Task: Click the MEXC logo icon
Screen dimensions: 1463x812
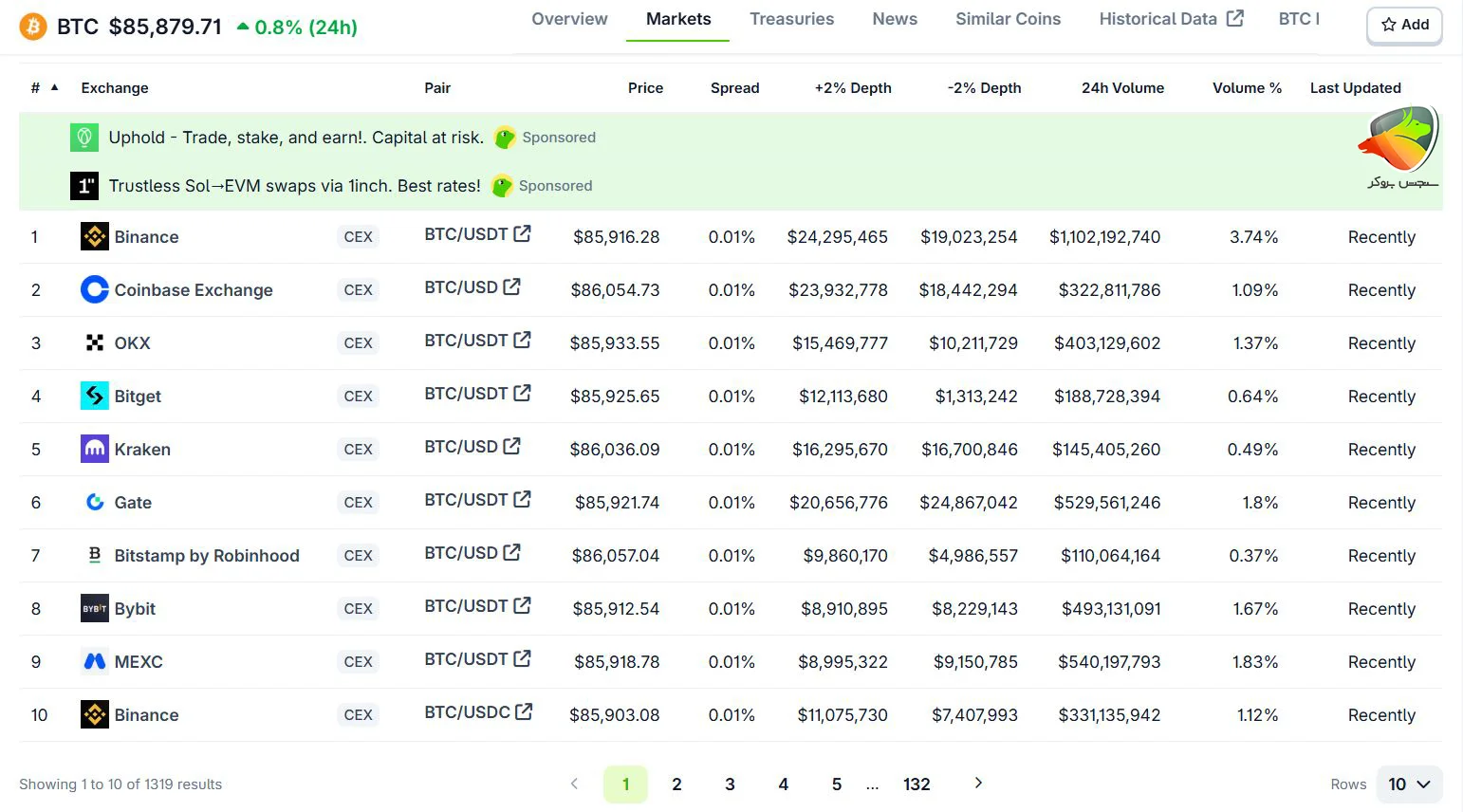Action: coord(95,661)
